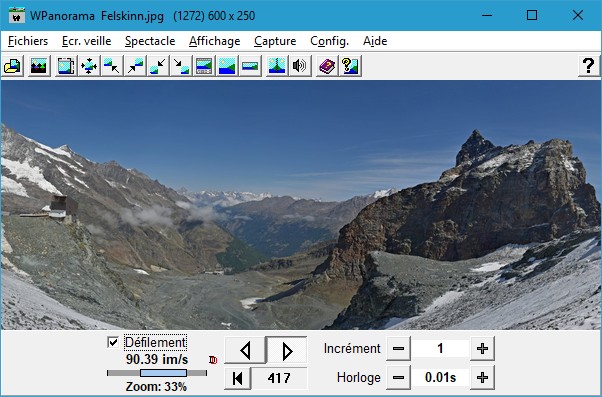Click the center-window four-arrows icon
This screenshot has width=602, height=397.
point(89,66)
